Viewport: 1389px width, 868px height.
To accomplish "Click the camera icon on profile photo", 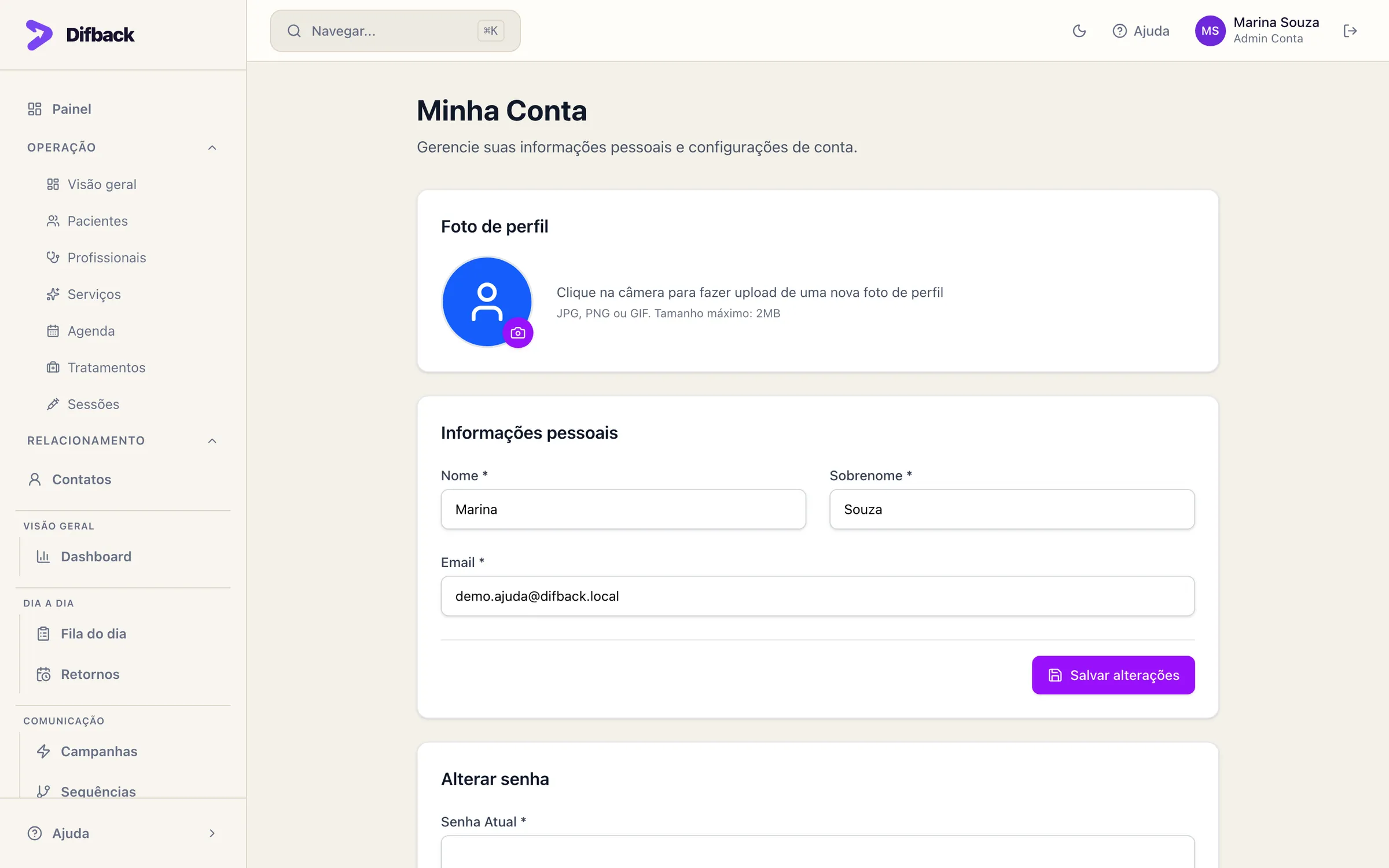I will point(518,333).
